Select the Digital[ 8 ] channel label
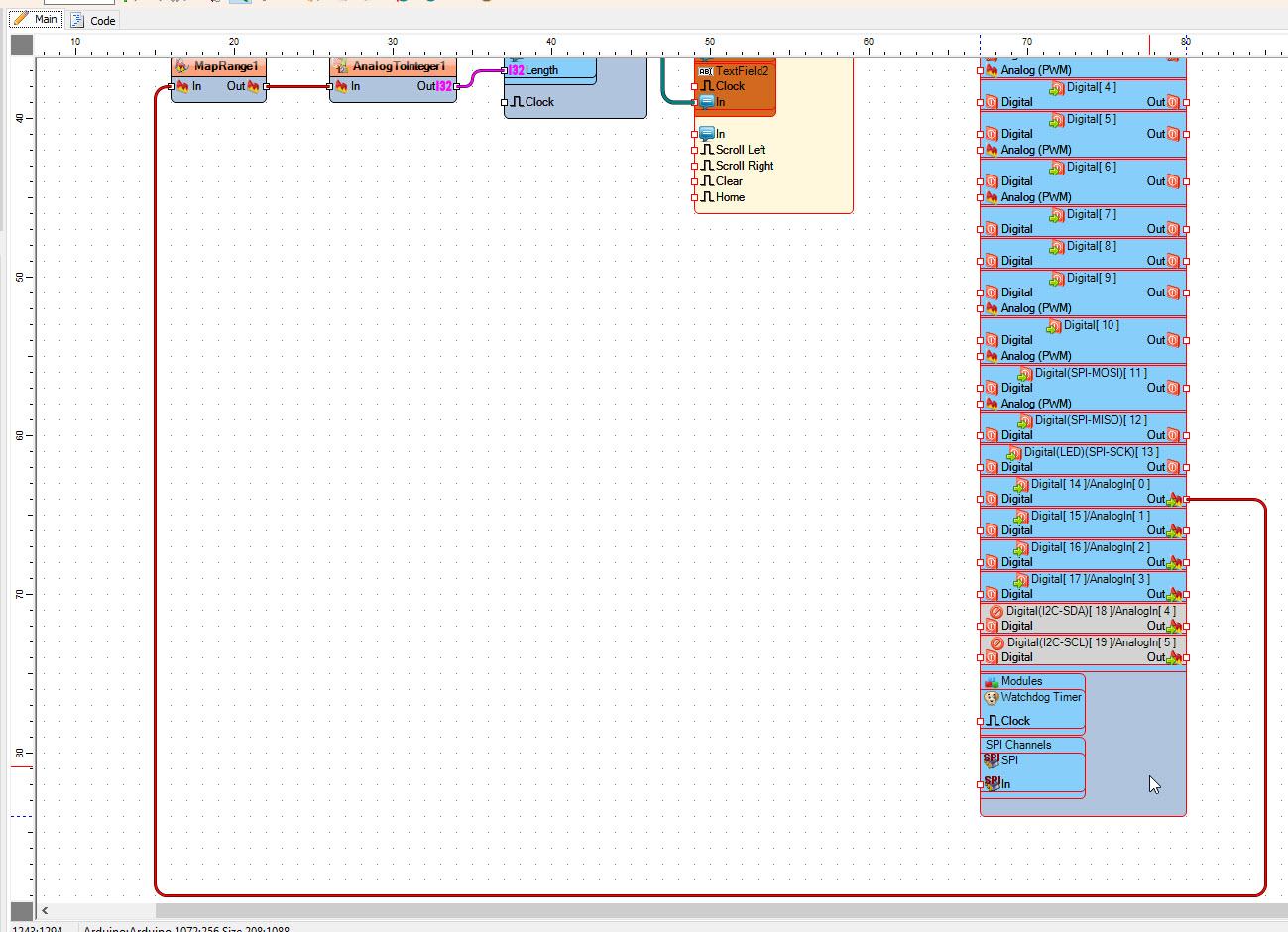 (x=1091, y=246)
